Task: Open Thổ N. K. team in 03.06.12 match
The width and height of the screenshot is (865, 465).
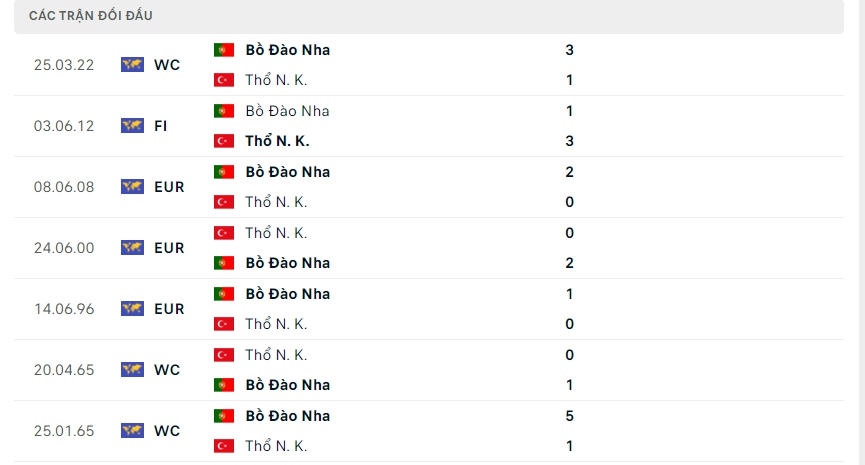Action: click(x=277, y=141)
